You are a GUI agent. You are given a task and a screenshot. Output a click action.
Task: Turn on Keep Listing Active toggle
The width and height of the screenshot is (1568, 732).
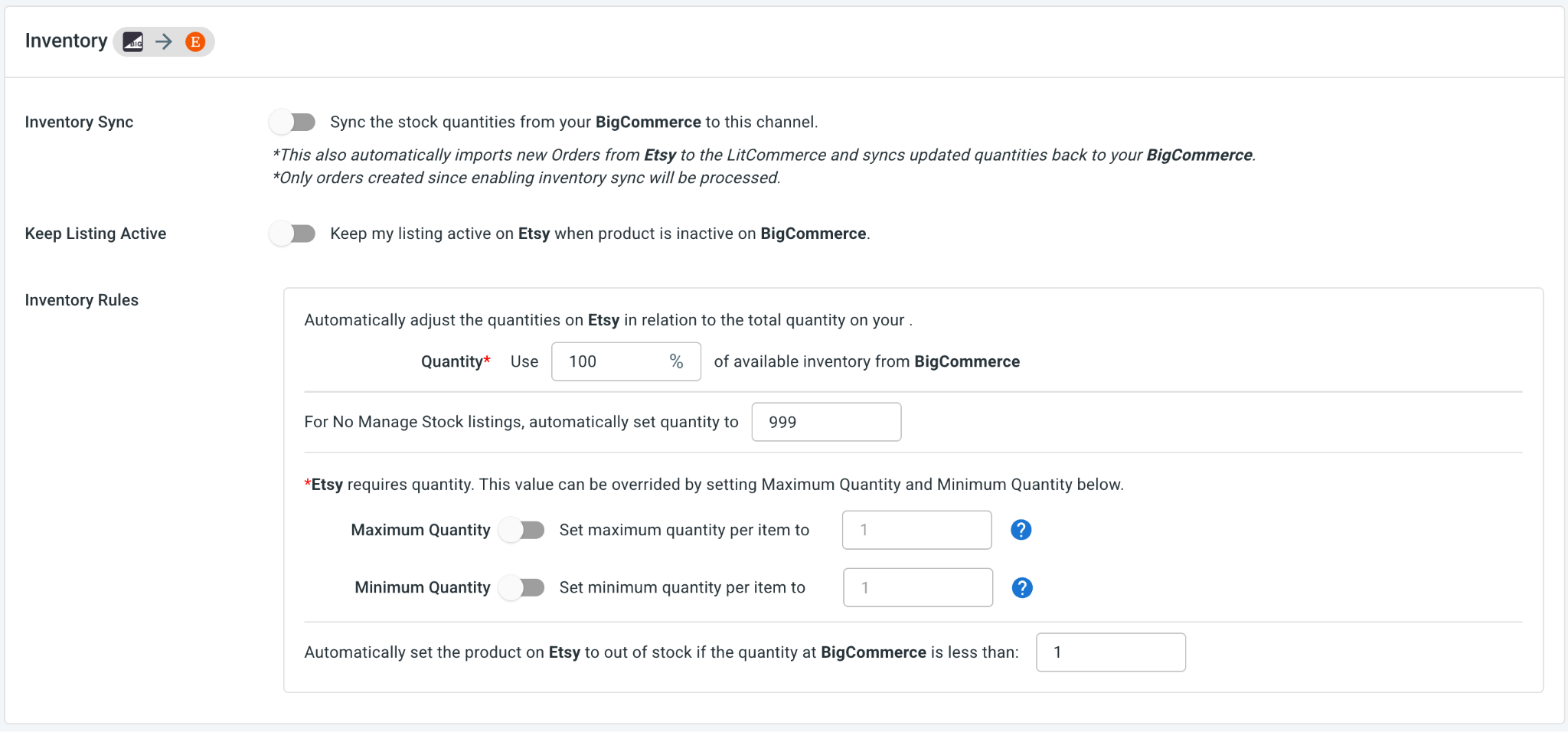point(292,234)
